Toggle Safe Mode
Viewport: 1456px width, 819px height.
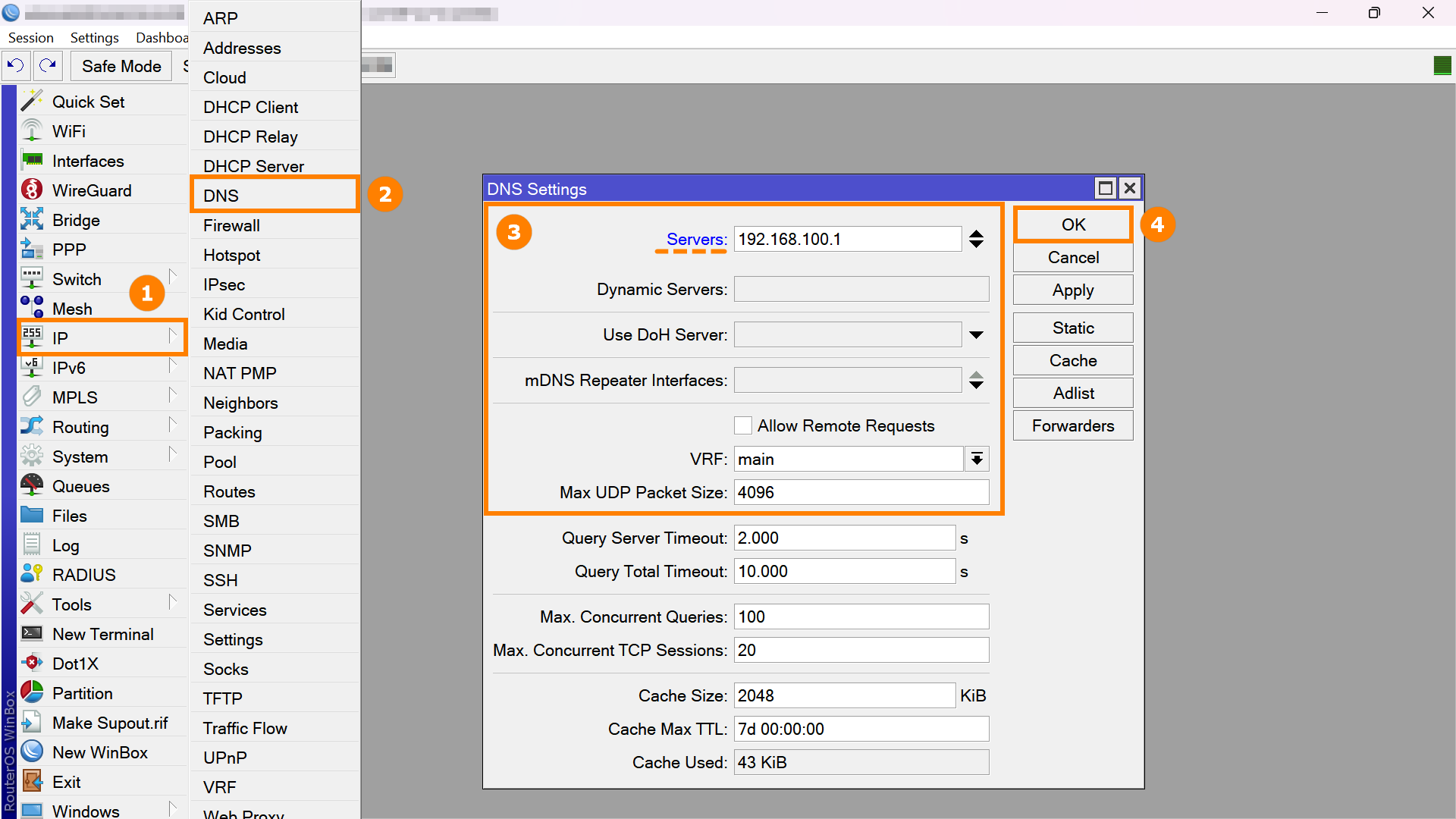coord(121,66)
